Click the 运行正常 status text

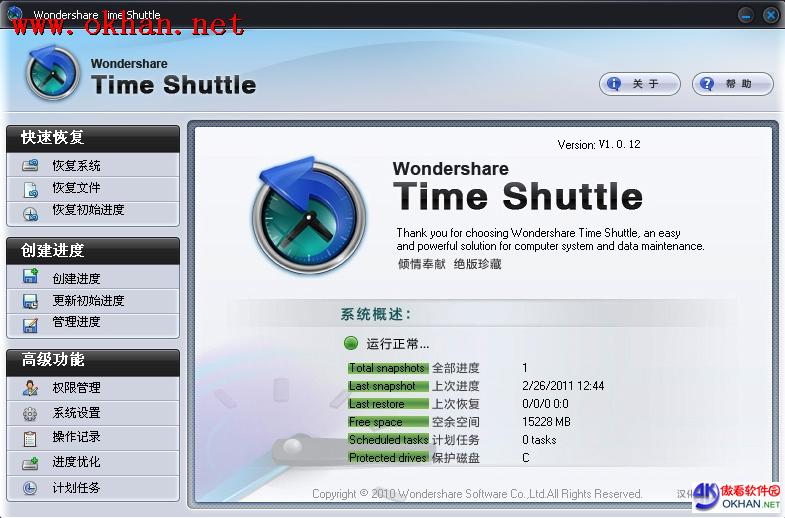pyautogui.click(x=398, y=344)
